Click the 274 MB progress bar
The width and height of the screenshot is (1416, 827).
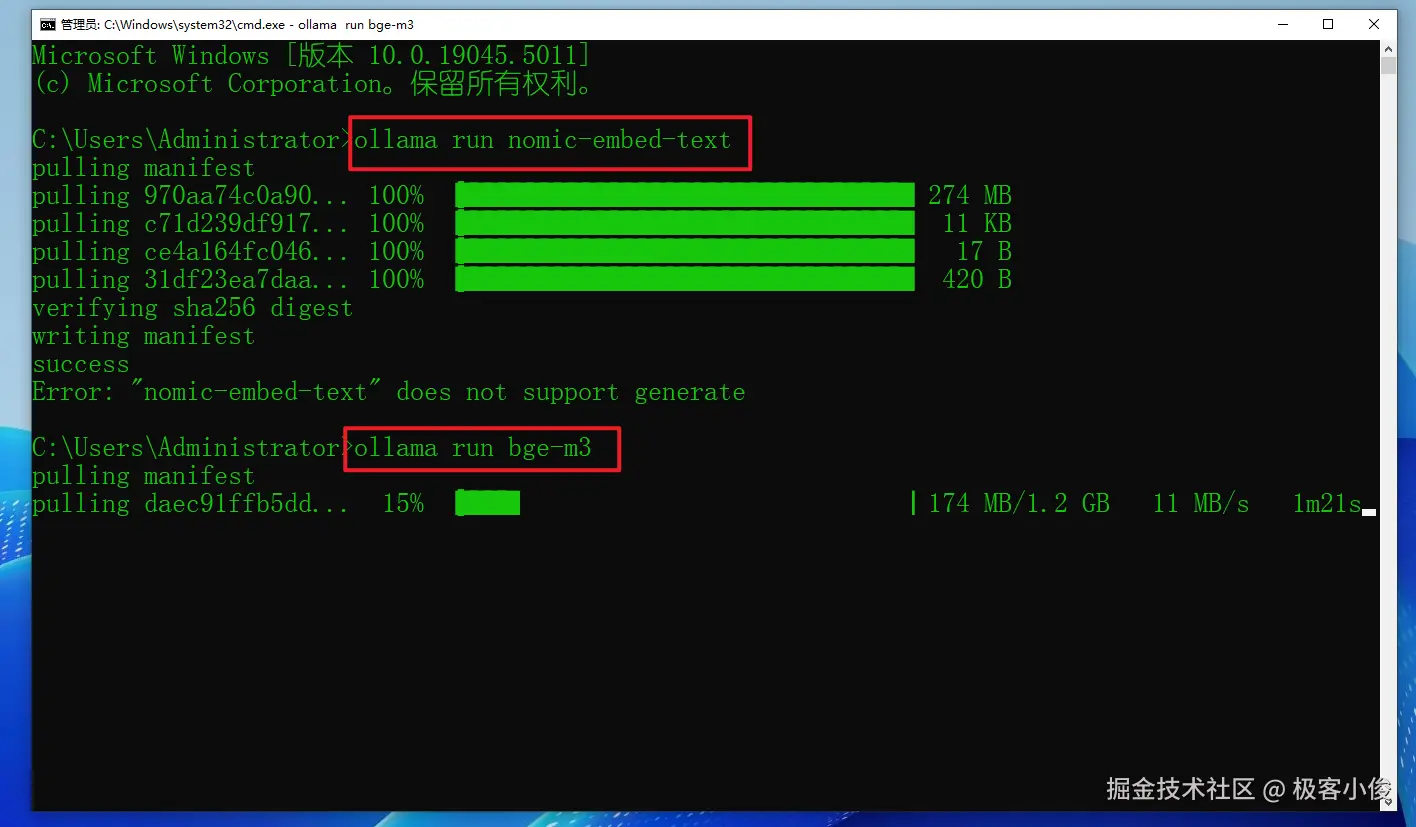click(x=685, y=195)
